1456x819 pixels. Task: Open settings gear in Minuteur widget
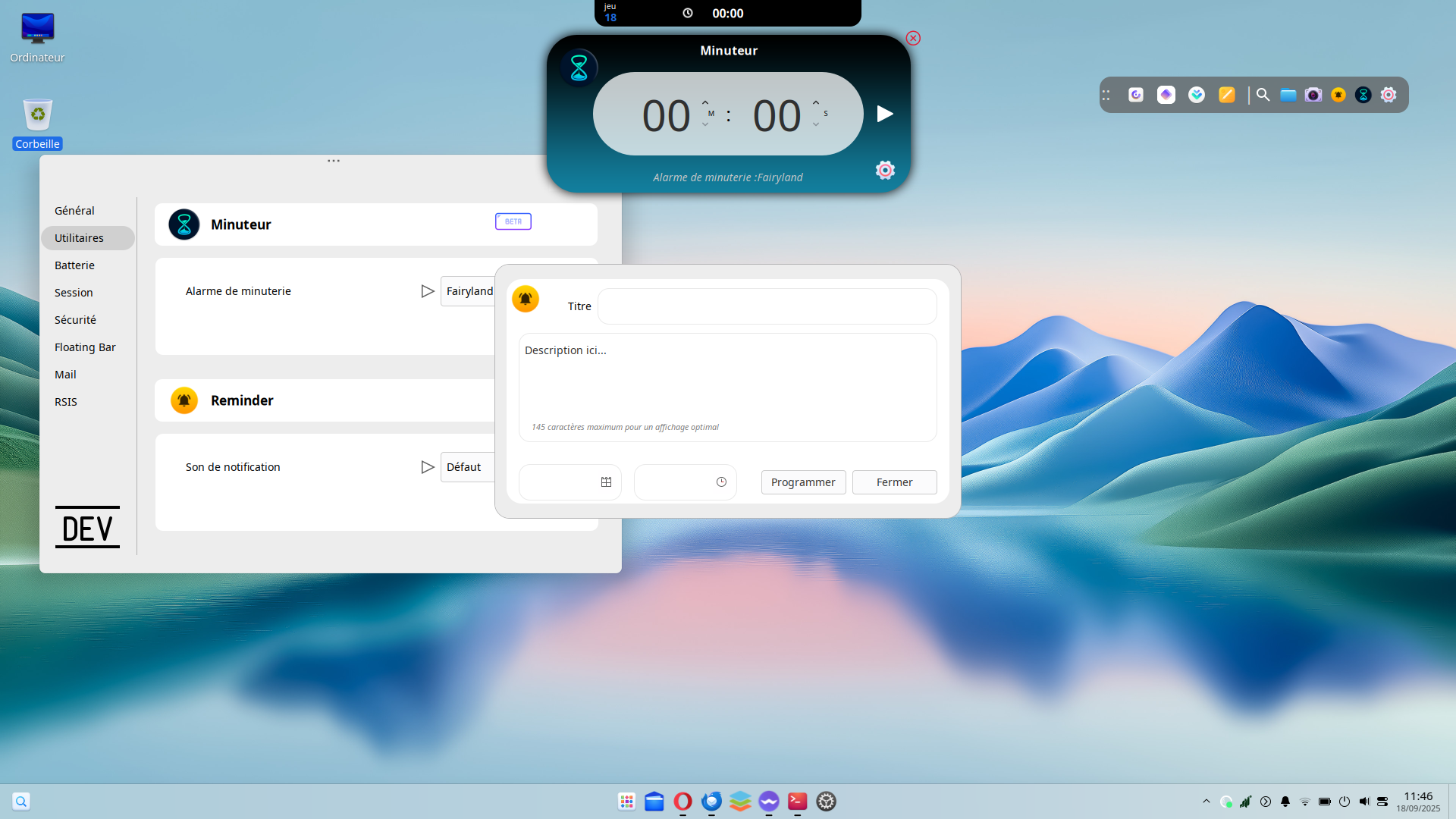(x=885, y=170)
